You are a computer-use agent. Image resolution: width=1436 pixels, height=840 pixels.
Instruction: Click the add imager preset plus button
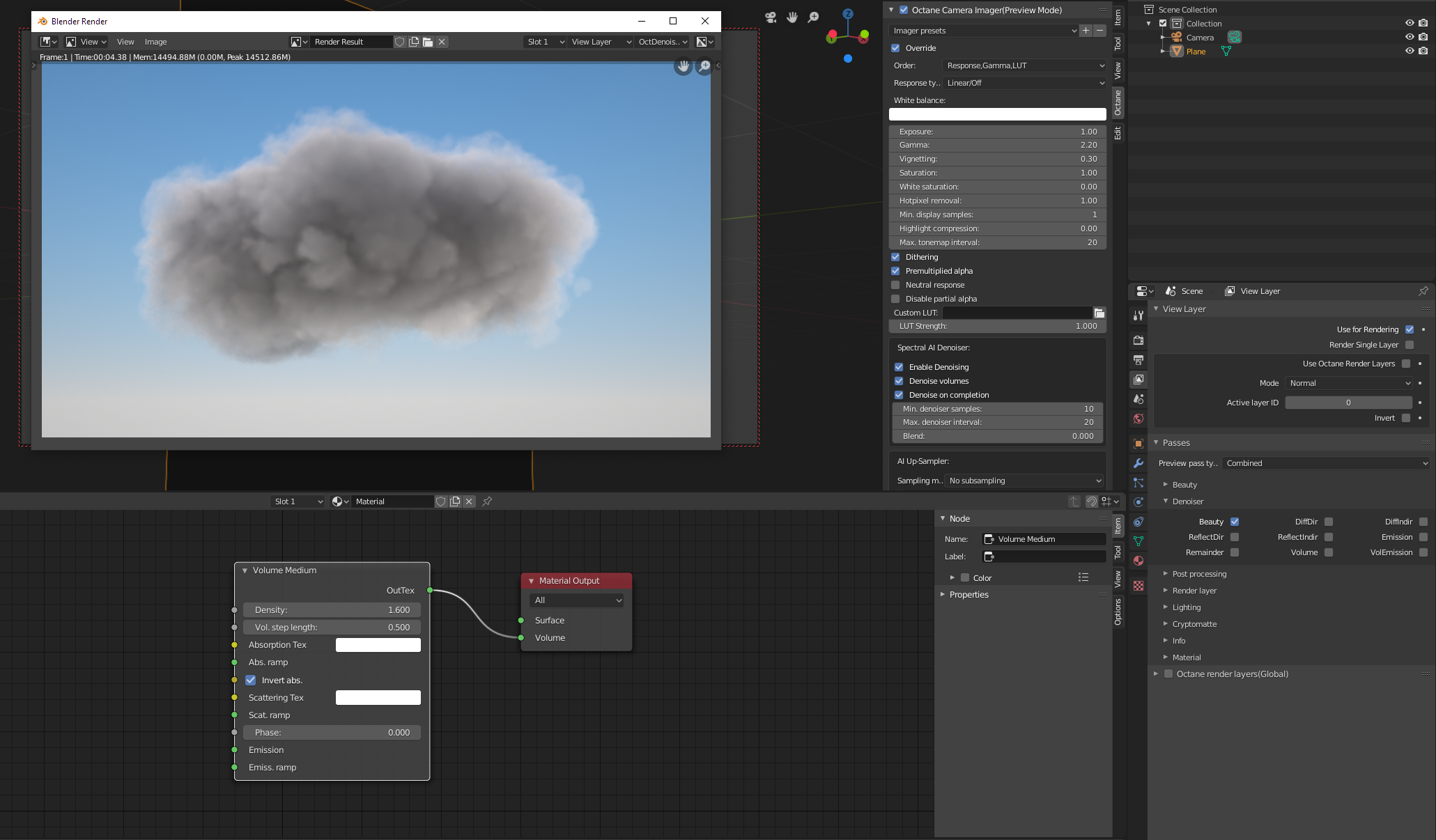click(x=1086, y=31)
